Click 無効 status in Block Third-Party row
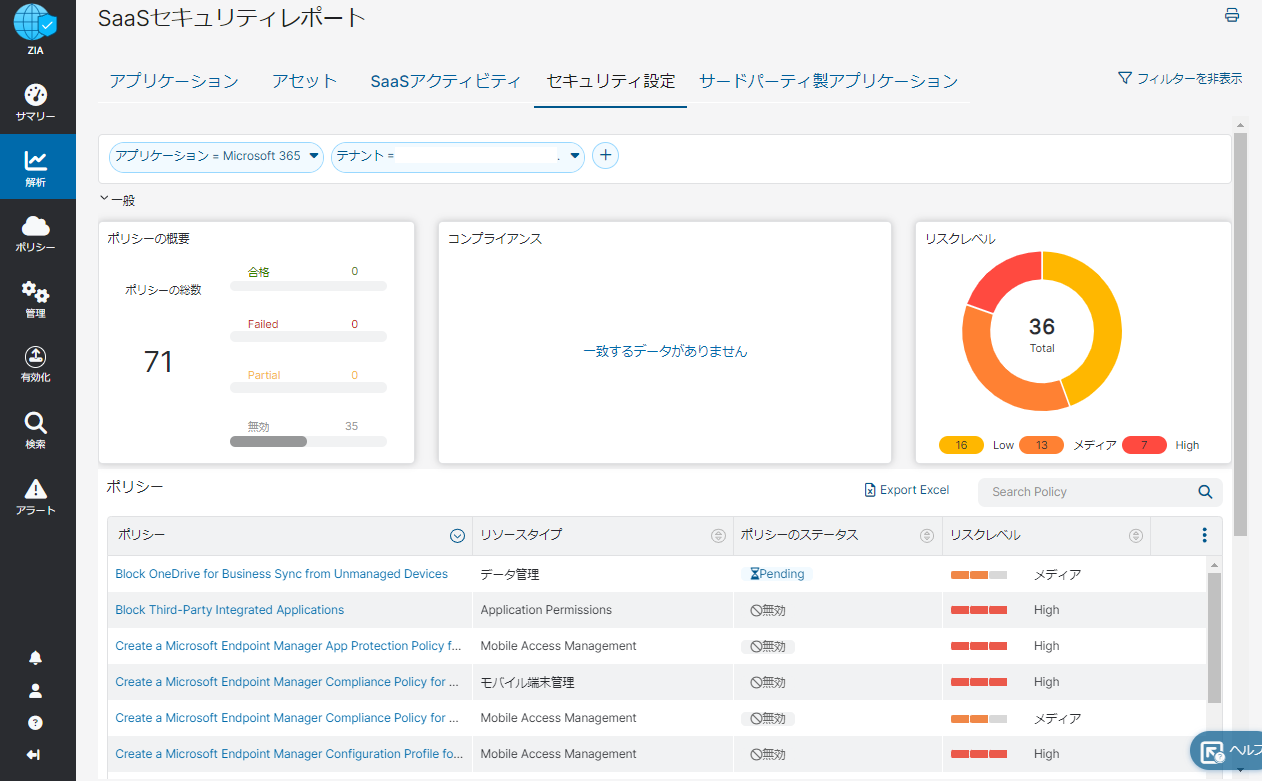 pyautogui.click(x=768, y=610)
